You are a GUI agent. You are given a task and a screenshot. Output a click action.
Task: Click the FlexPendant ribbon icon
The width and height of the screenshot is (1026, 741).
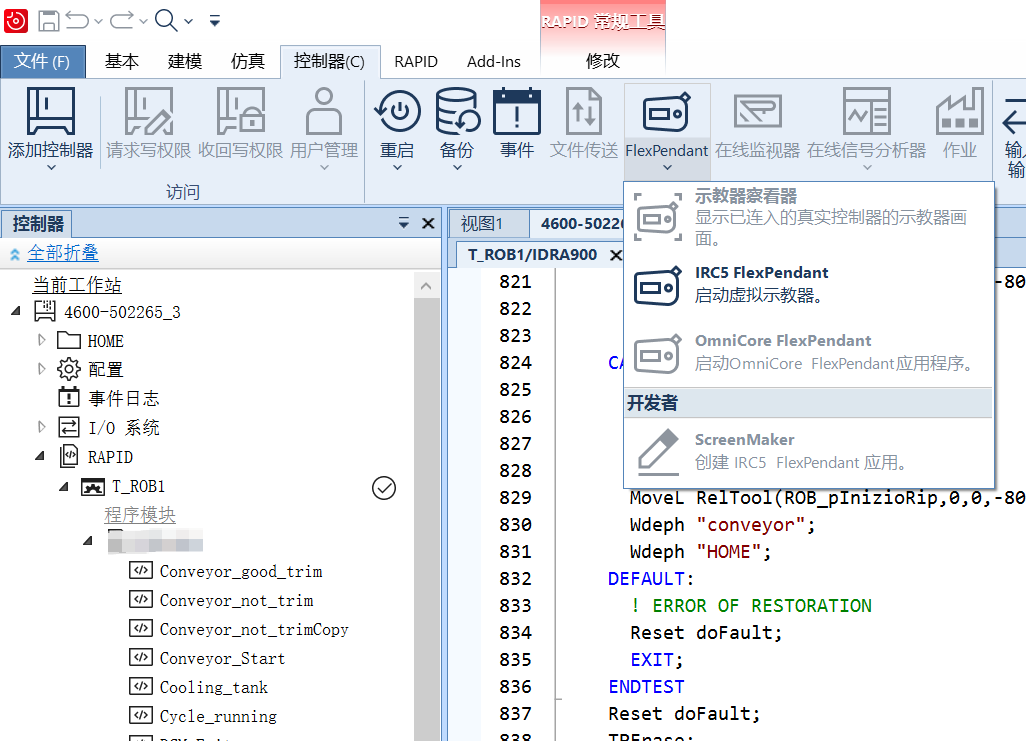tap(667, 113)
